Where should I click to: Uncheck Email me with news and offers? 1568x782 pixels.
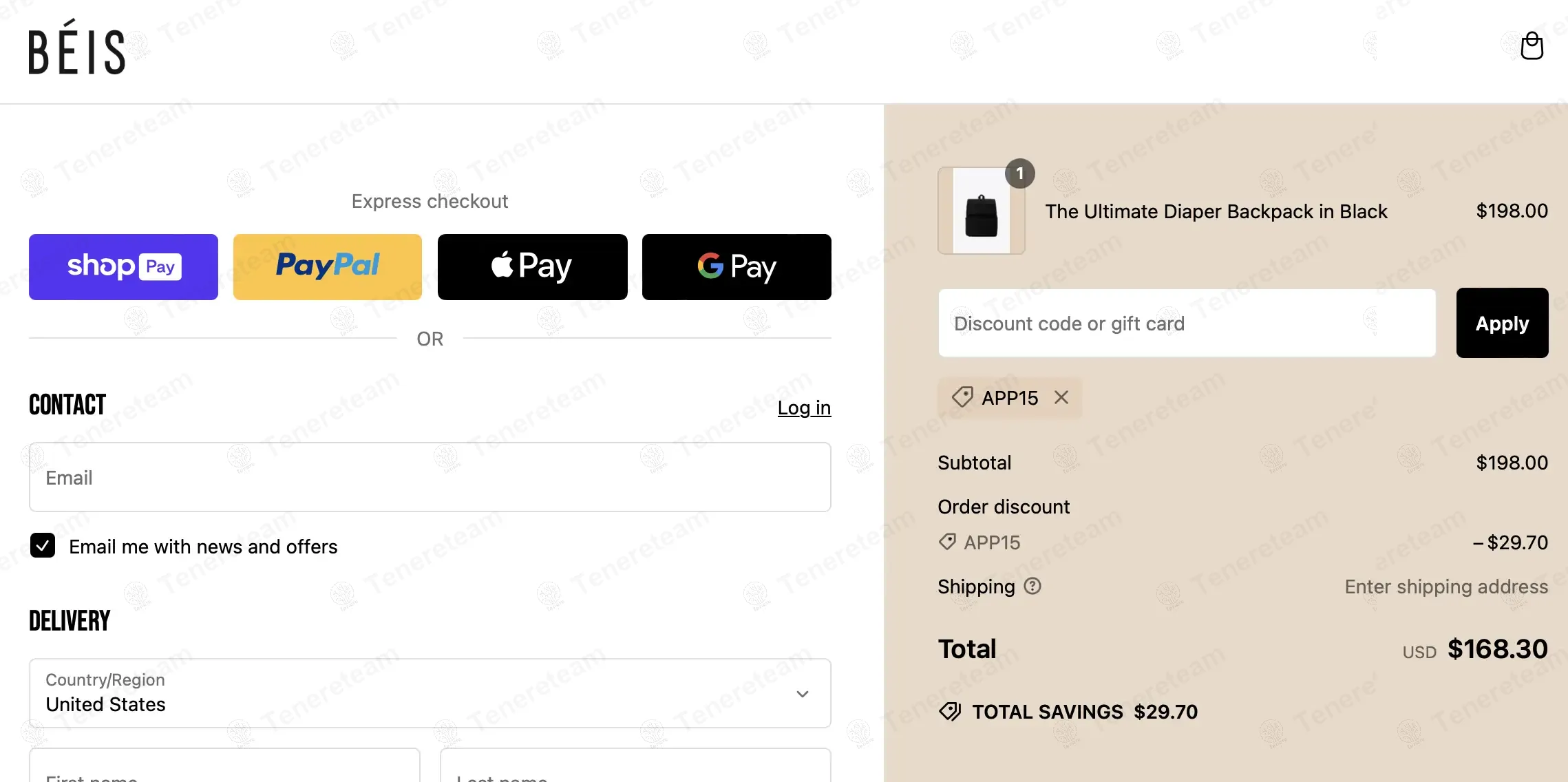coord(43,546)
